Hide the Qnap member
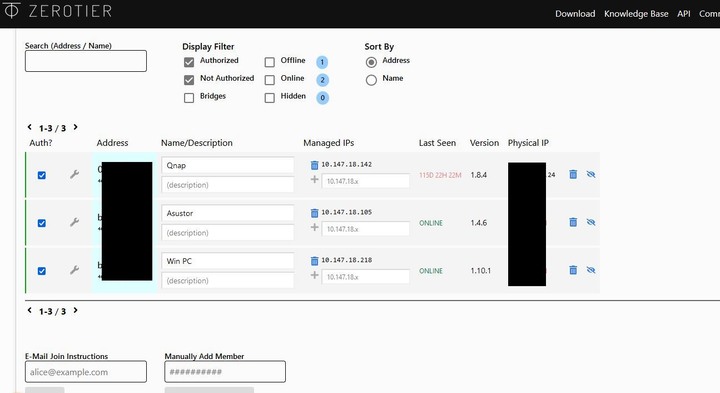 click(x=591, y=174)
